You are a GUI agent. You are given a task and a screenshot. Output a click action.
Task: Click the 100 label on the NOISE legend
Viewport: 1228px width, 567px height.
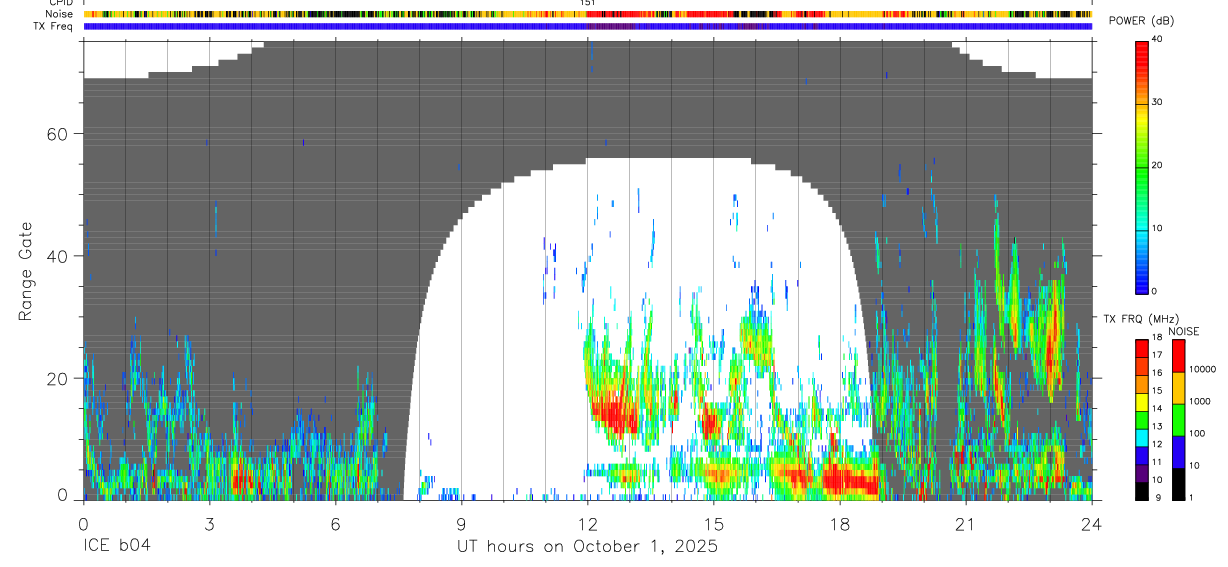click(x=1198, y=433)
